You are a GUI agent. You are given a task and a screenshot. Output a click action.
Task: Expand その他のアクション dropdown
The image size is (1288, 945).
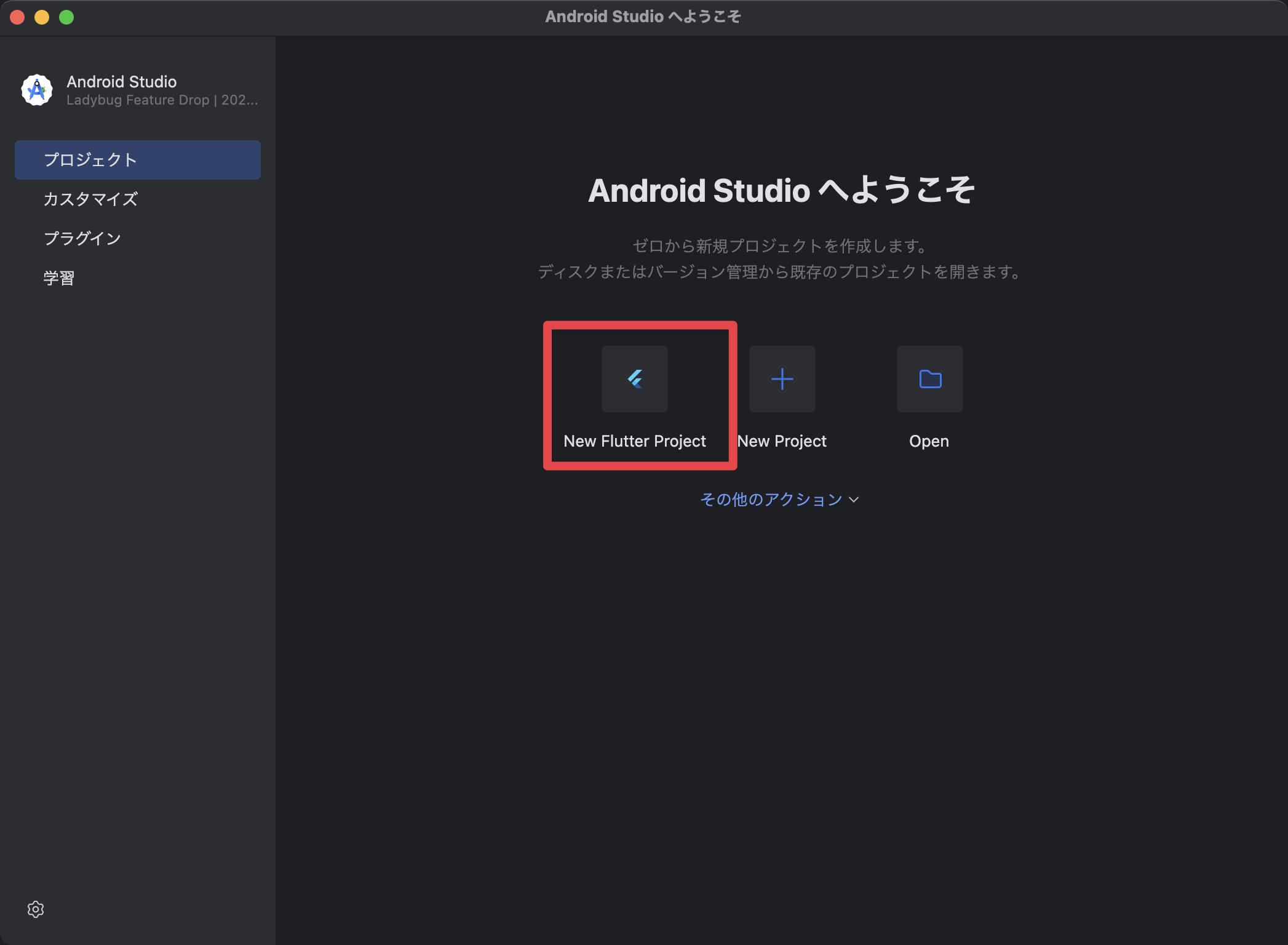[771, 500]
